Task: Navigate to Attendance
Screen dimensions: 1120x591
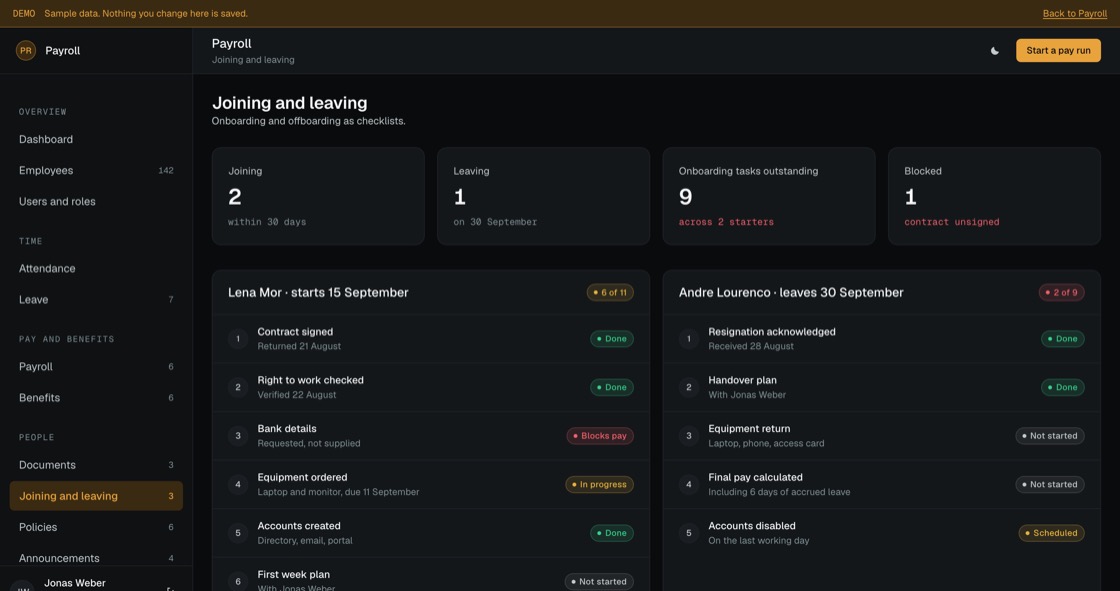Action: tap(96, 269)
